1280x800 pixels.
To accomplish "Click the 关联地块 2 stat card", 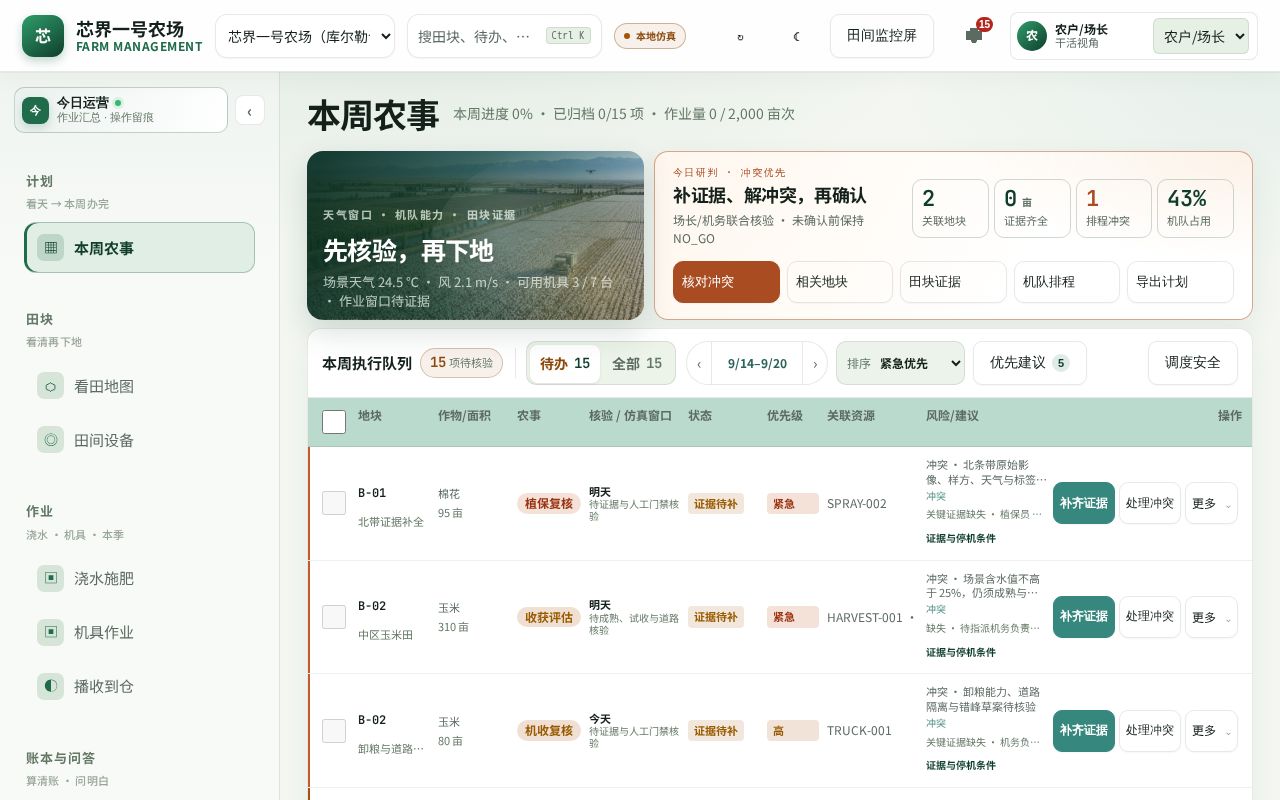I will [x=950, y=208].
